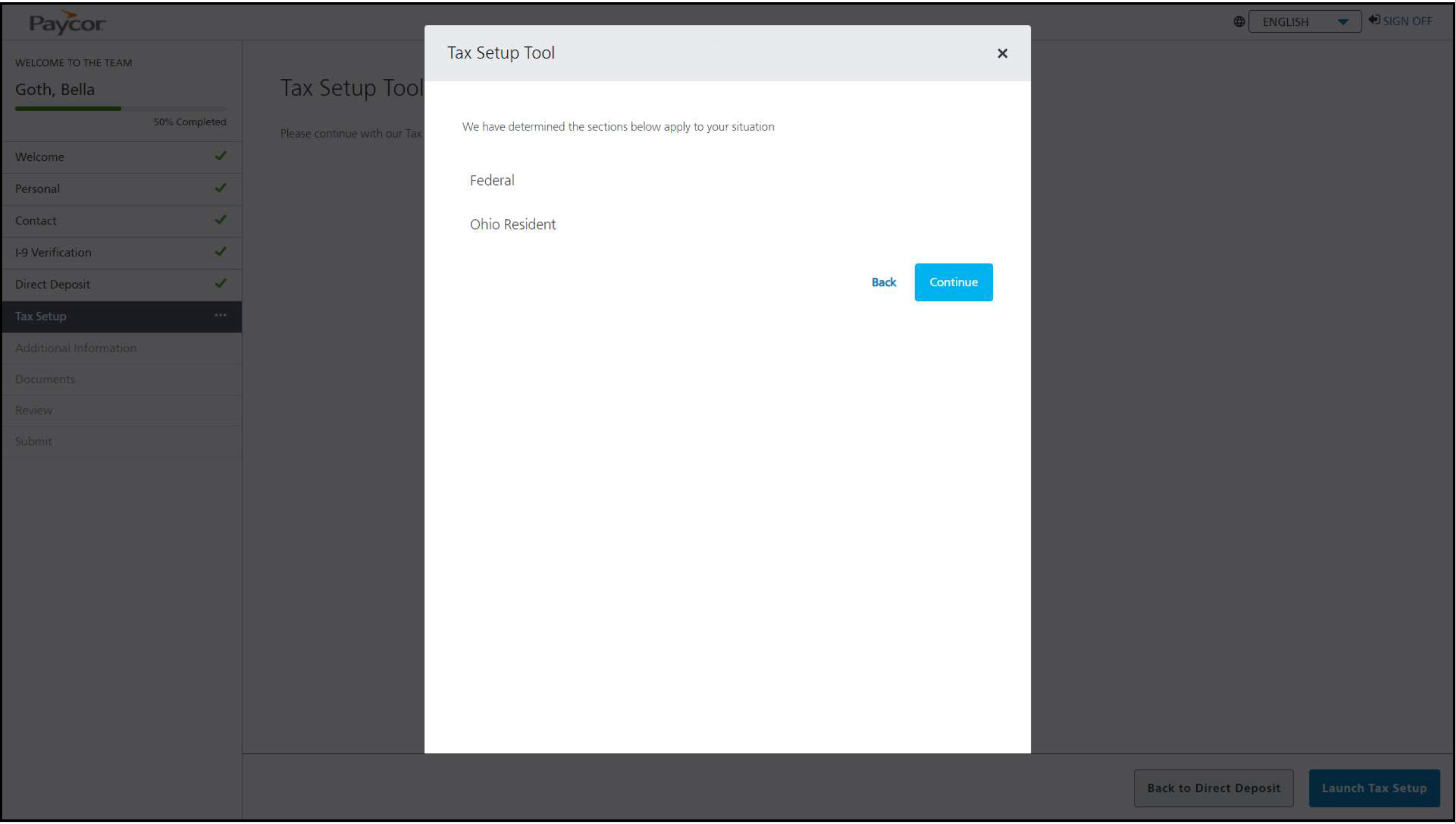
Task: Click the Tax Setup ellipsis icon
Action: (x=220, y=316)
